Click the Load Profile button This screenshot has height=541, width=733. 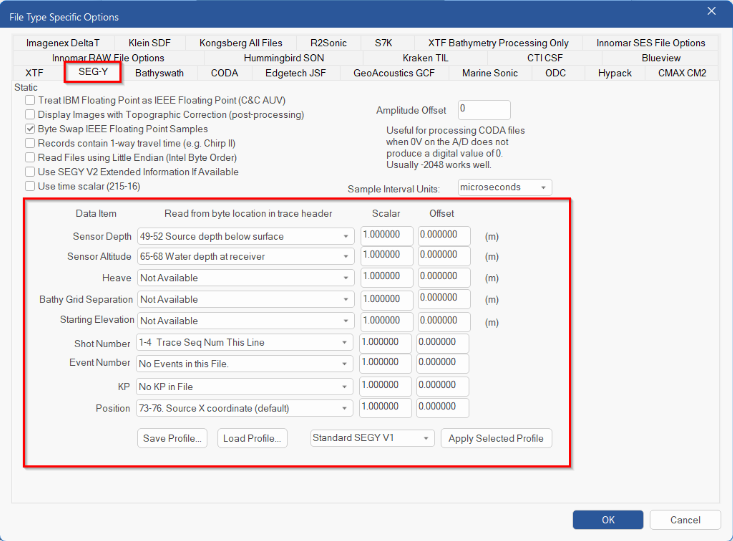(x=252, y=438)
